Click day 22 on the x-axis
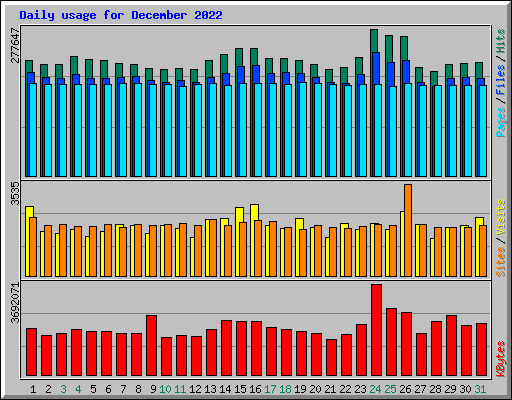Image resolution: width=512 pixels, height=400 pixels. (345, 389)
